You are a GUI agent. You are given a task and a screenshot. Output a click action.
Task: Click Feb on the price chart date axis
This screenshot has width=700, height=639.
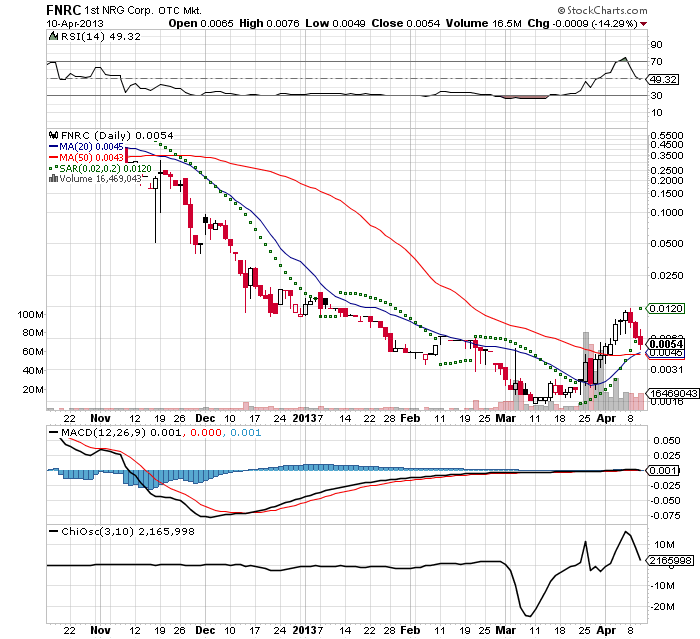click(410, 418)
